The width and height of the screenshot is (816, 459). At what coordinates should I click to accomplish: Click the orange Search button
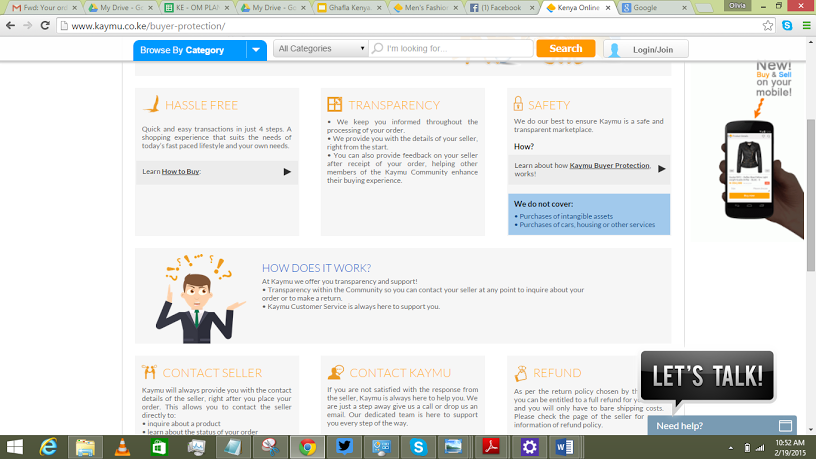(566, 48)
